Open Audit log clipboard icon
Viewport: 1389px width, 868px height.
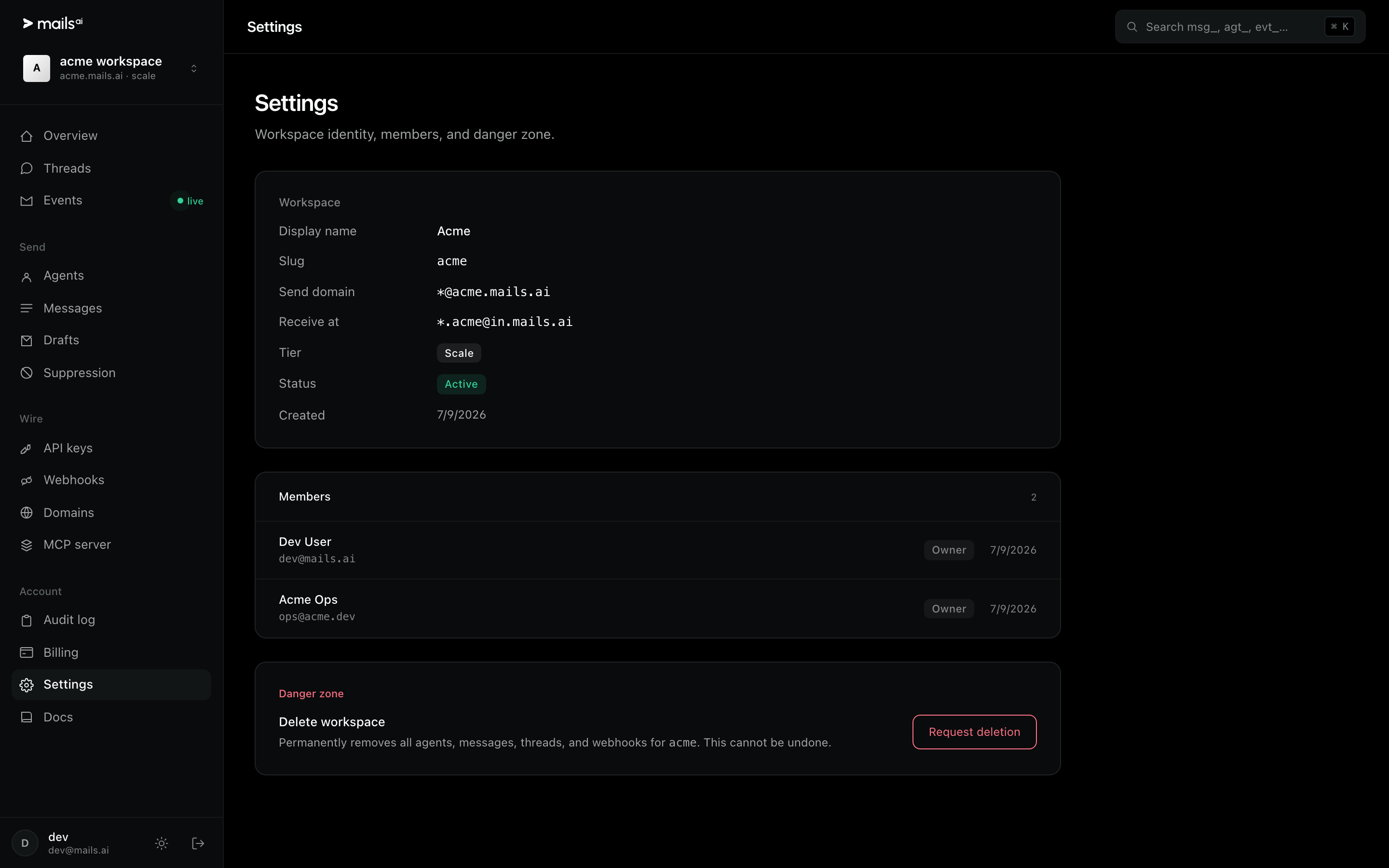click(27, 620)
